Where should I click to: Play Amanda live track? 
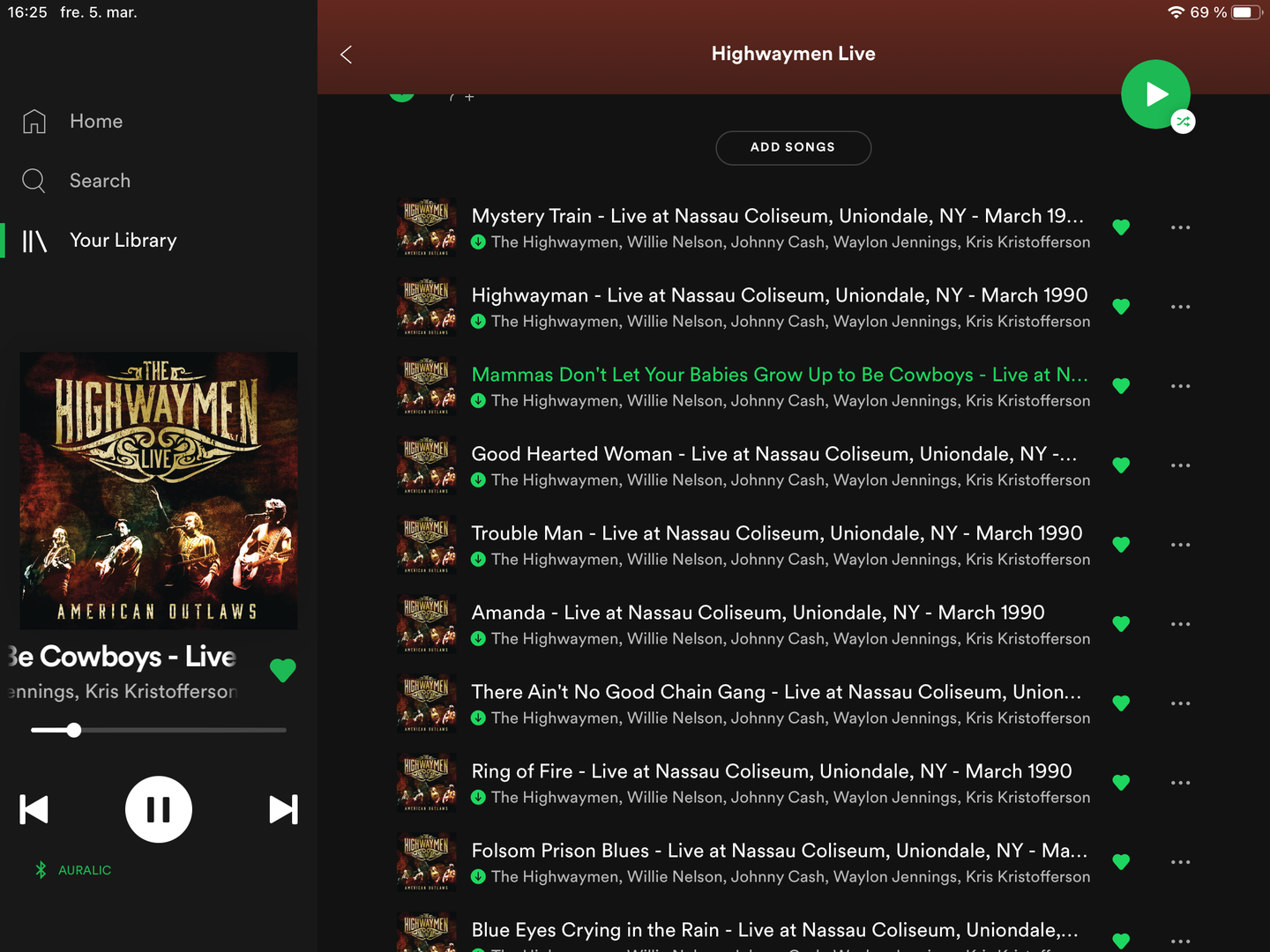coord(758,613)
